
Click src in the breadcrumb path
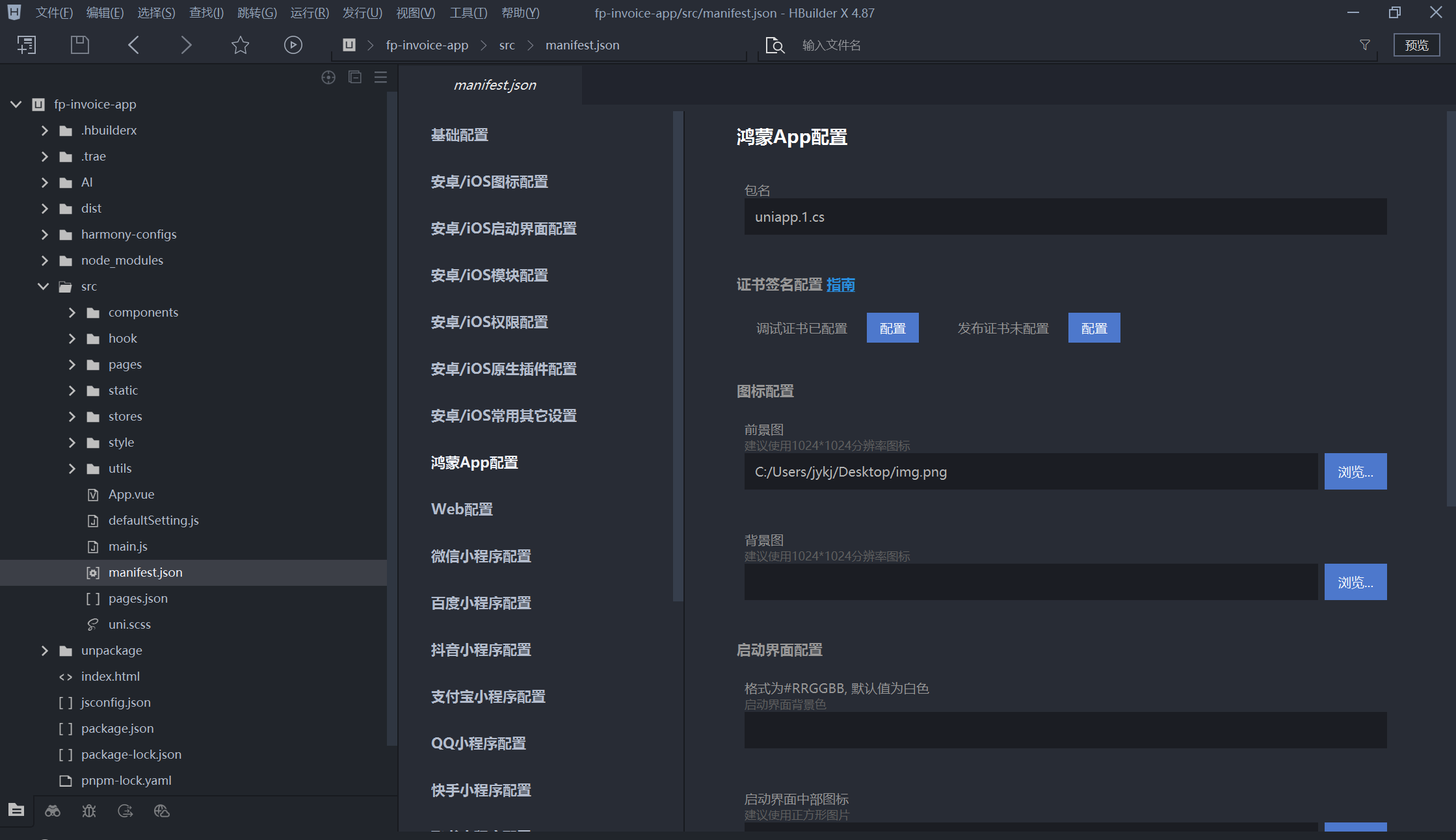pyautogui.click(x=507, y=45)
